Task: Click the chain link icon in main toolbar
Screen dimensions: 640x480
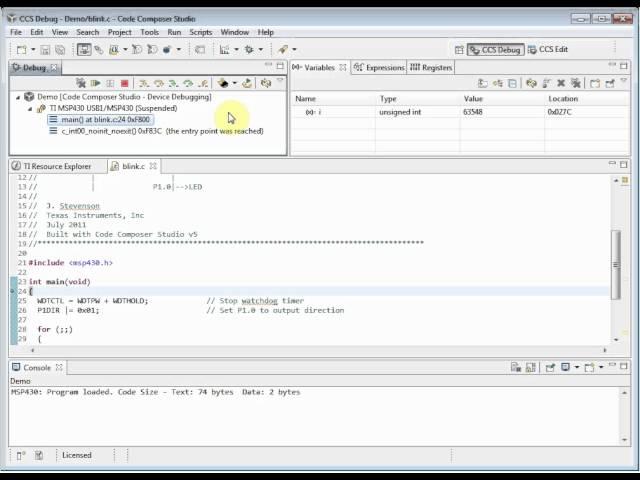Action: pos(99,50)
